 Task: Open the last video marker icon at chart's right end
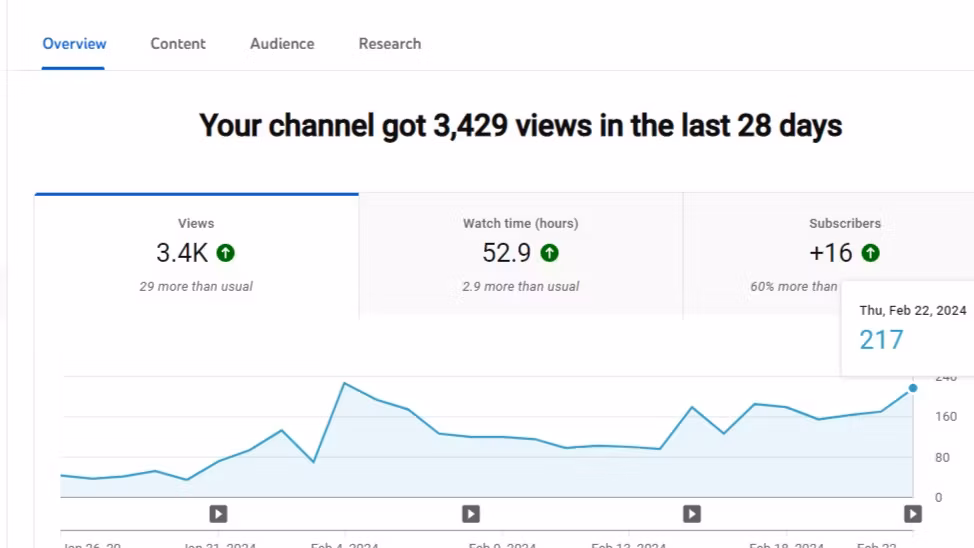913,513
